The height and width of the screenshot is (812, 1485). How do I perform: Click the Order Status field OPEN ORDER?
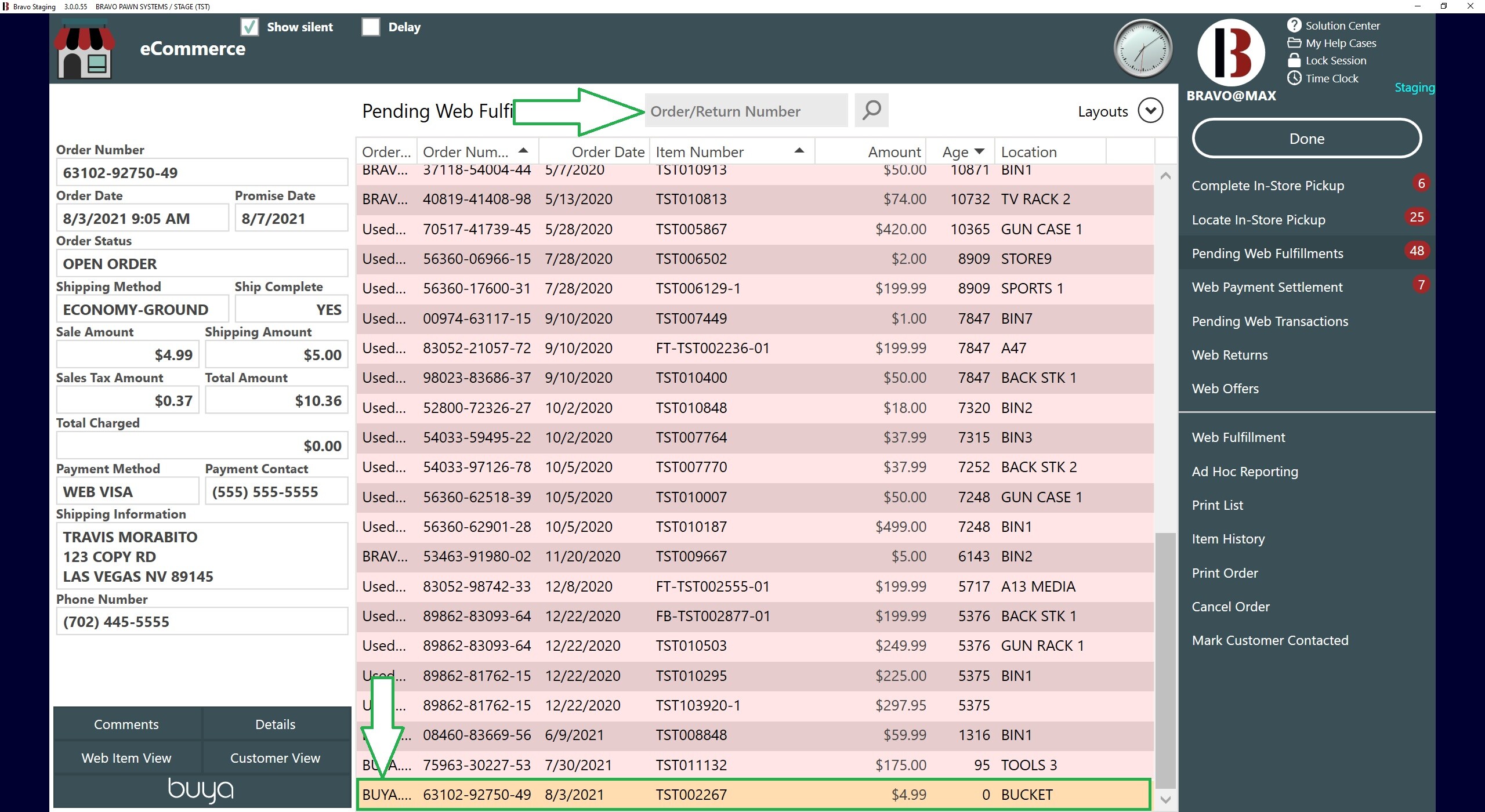coord(202,264)
